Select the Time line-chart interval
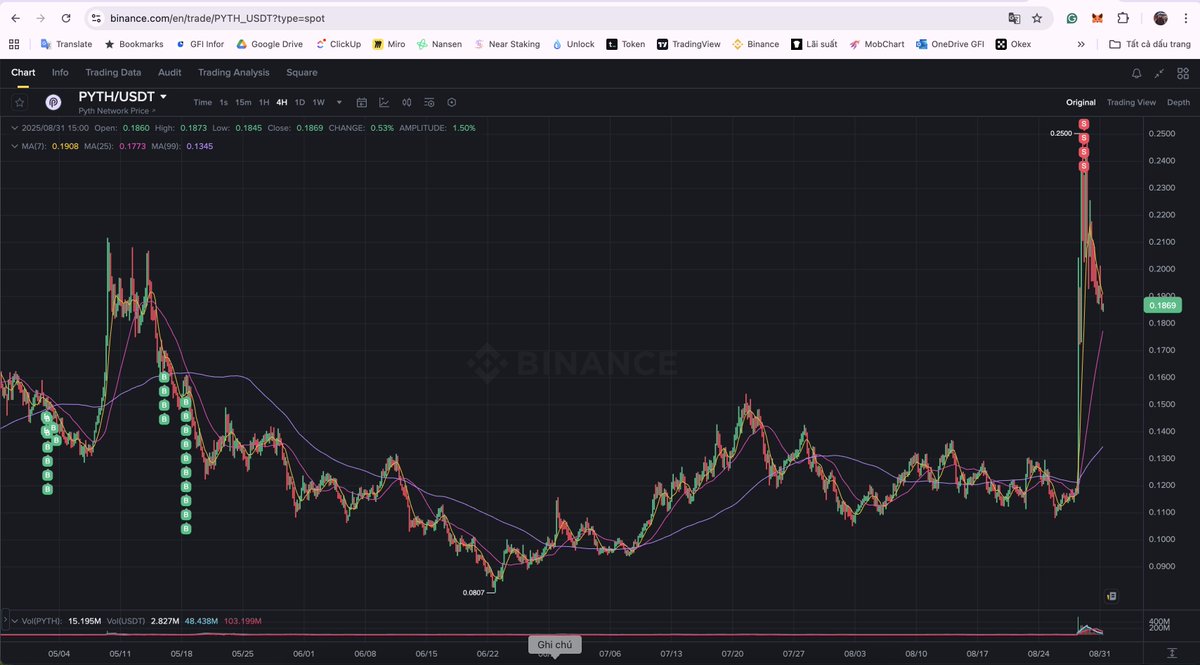Screen dimensions: 1200x665 pos(203,102)
